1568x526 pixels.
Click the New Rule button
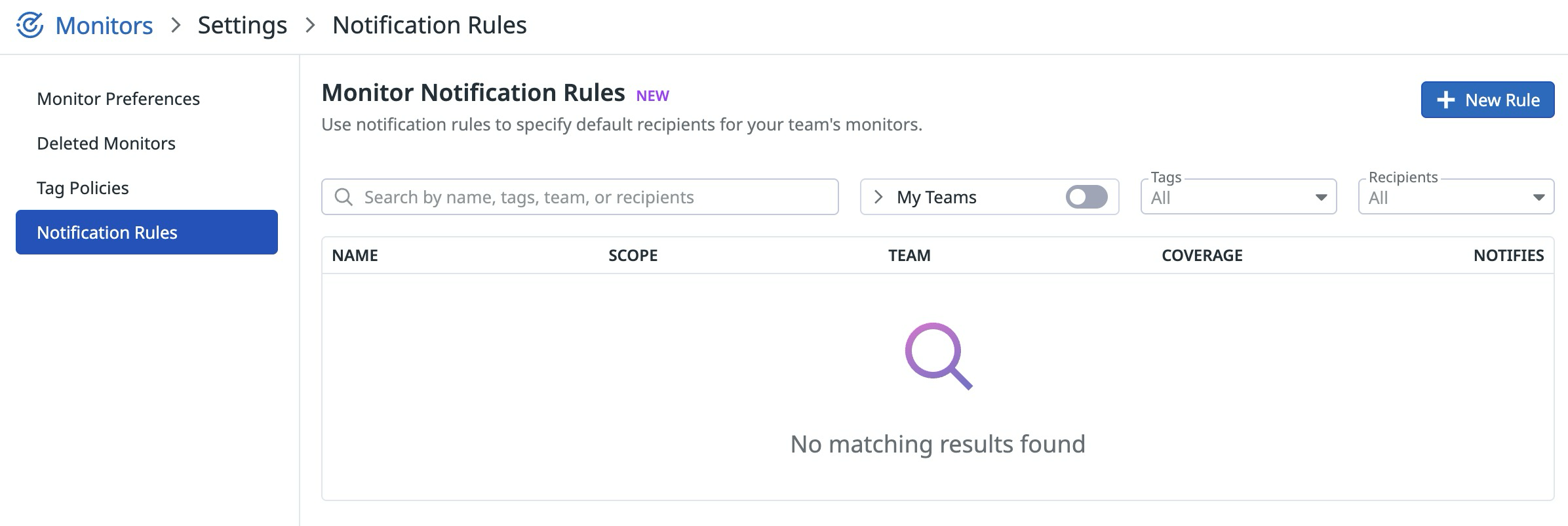(x=1487, y=100)
